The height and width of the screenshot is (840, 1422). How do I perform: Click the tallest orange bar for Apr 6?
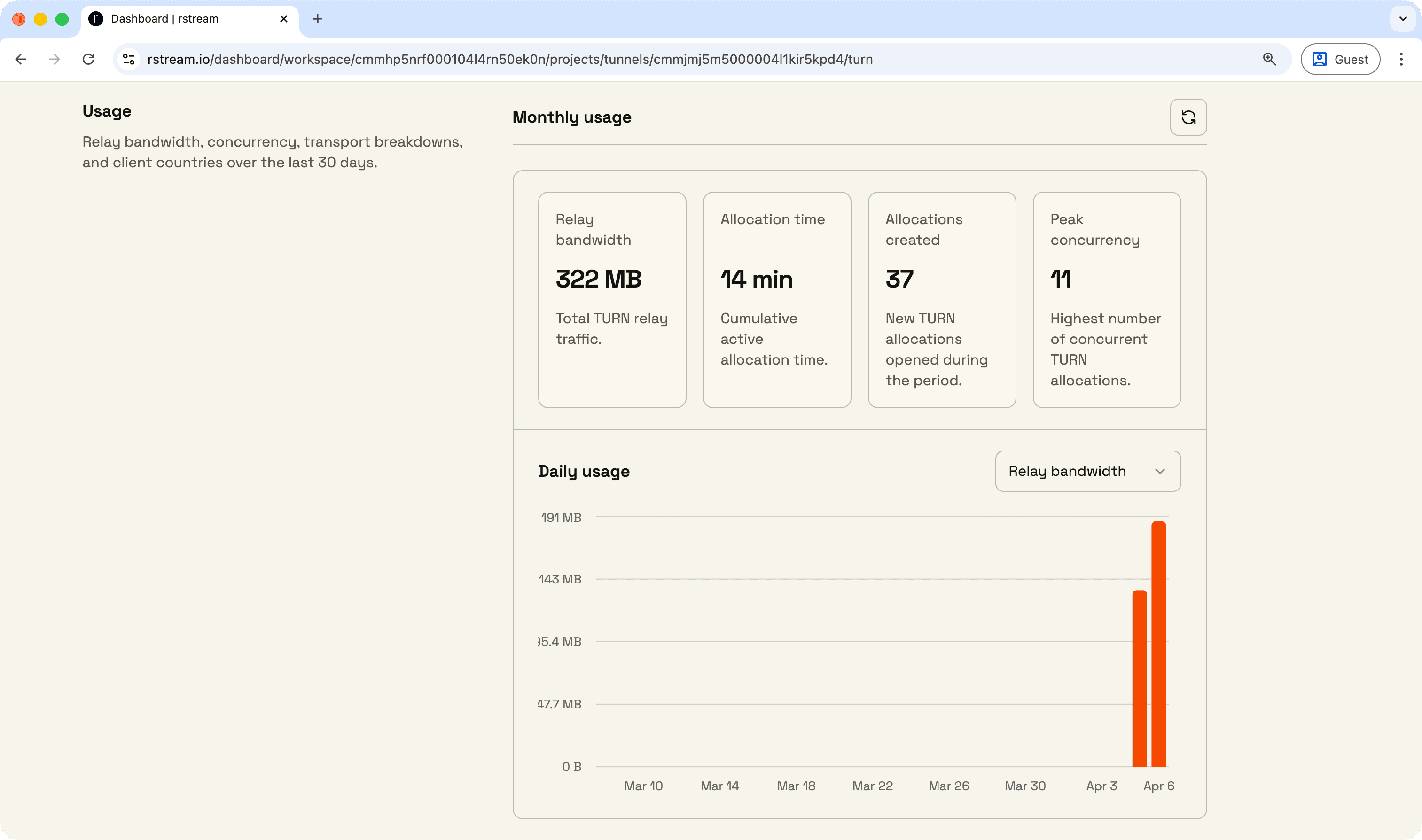(x=1158, y=644)
